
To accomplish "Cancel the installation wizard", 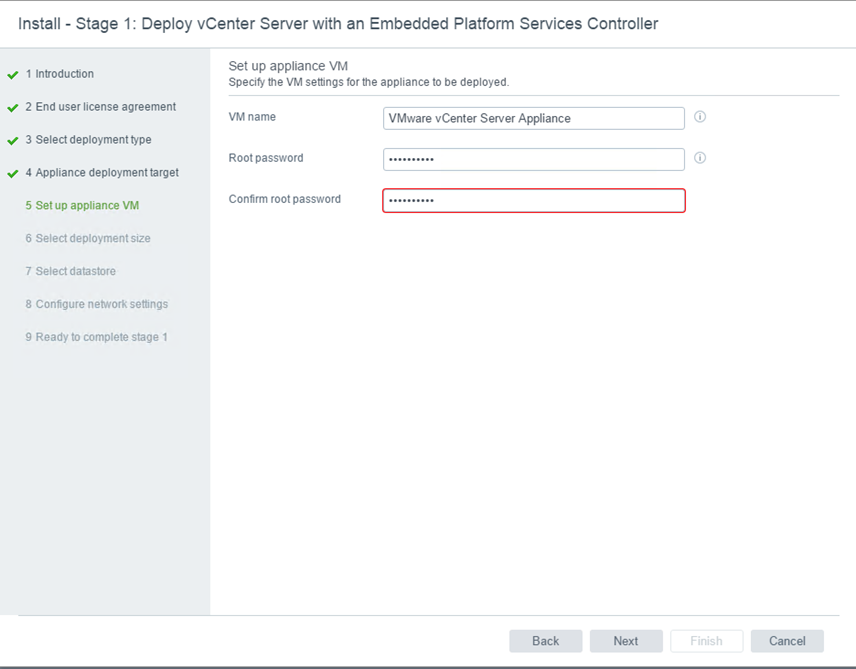I will click(787, 641).
